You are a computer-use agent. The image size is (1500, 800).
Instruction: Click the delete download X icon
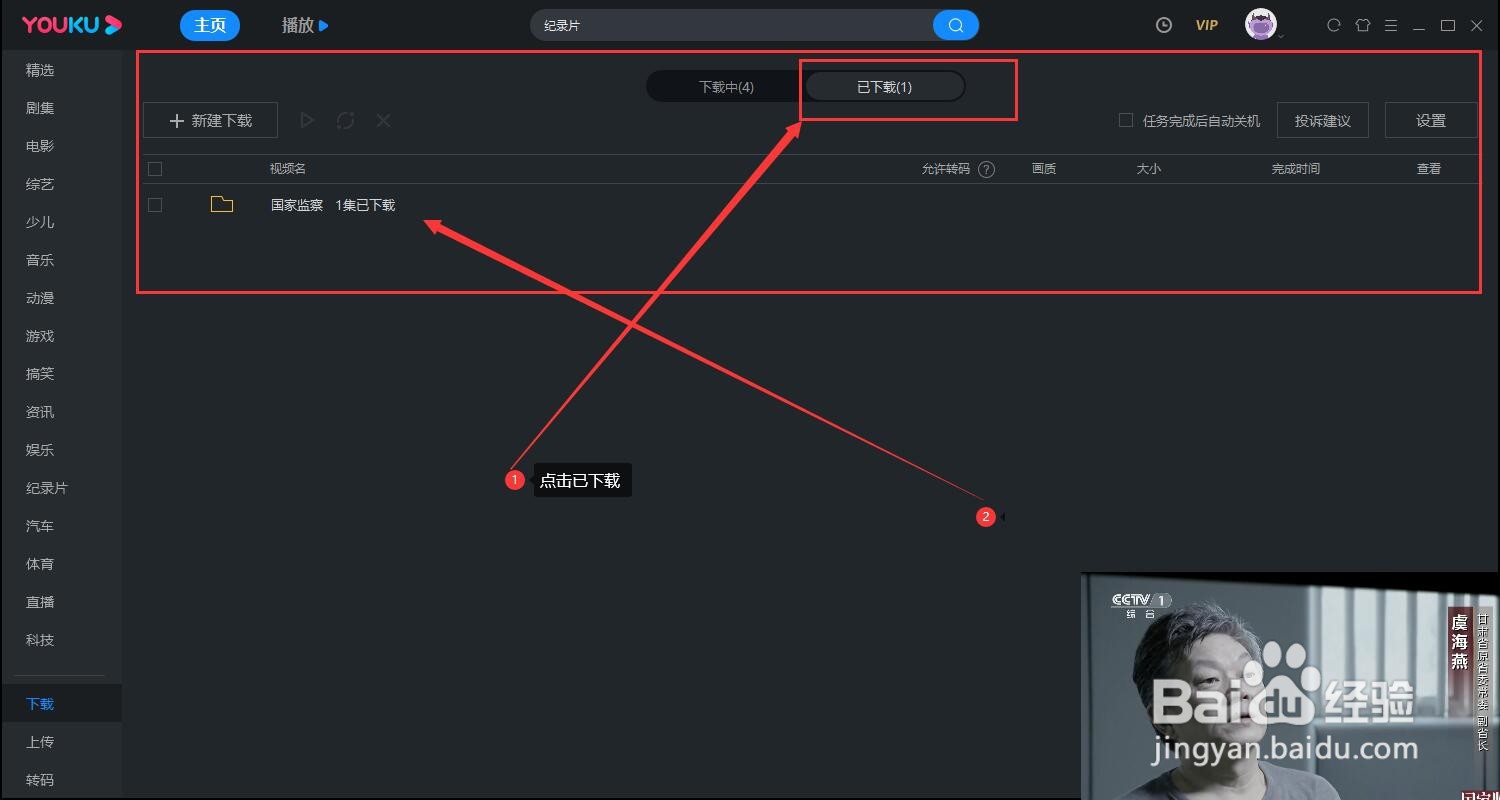coord(383,120)
